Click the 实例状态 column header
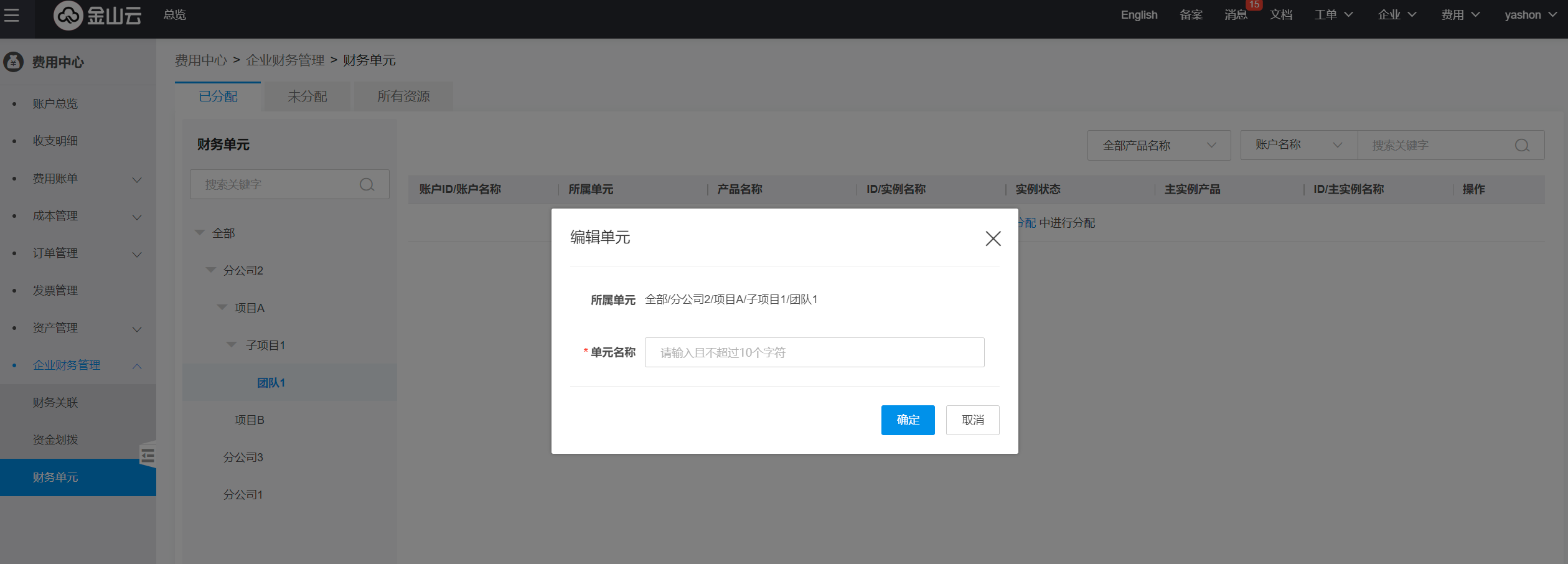Viewport: 1568px width, 564px height. (x=1038, y=189)
